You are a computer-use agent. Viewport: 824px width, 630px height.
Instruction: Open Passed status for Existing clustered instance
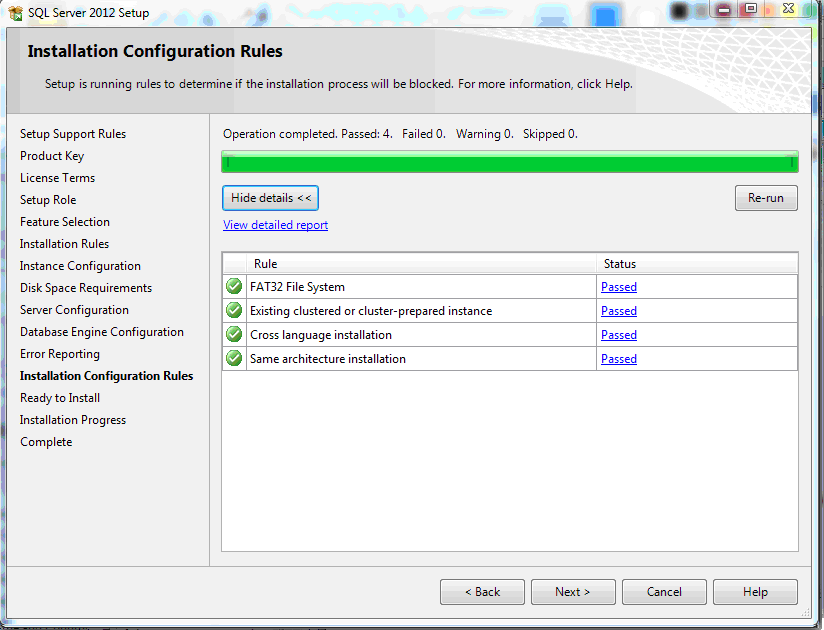(x=618, y=311)
